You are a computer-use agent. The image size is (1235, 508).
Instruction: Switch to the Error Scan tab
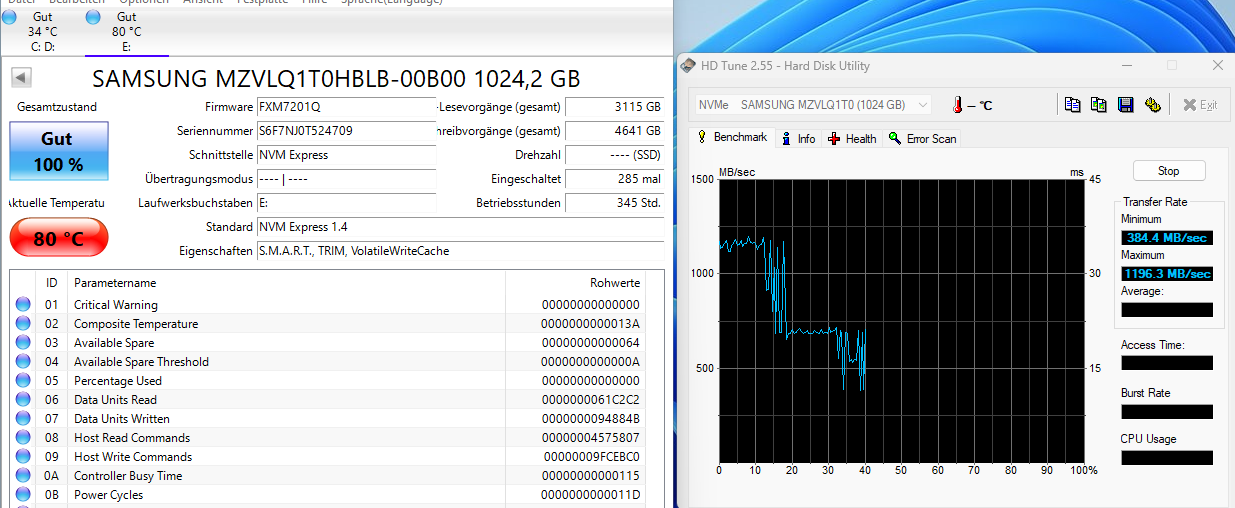[923, 139]
